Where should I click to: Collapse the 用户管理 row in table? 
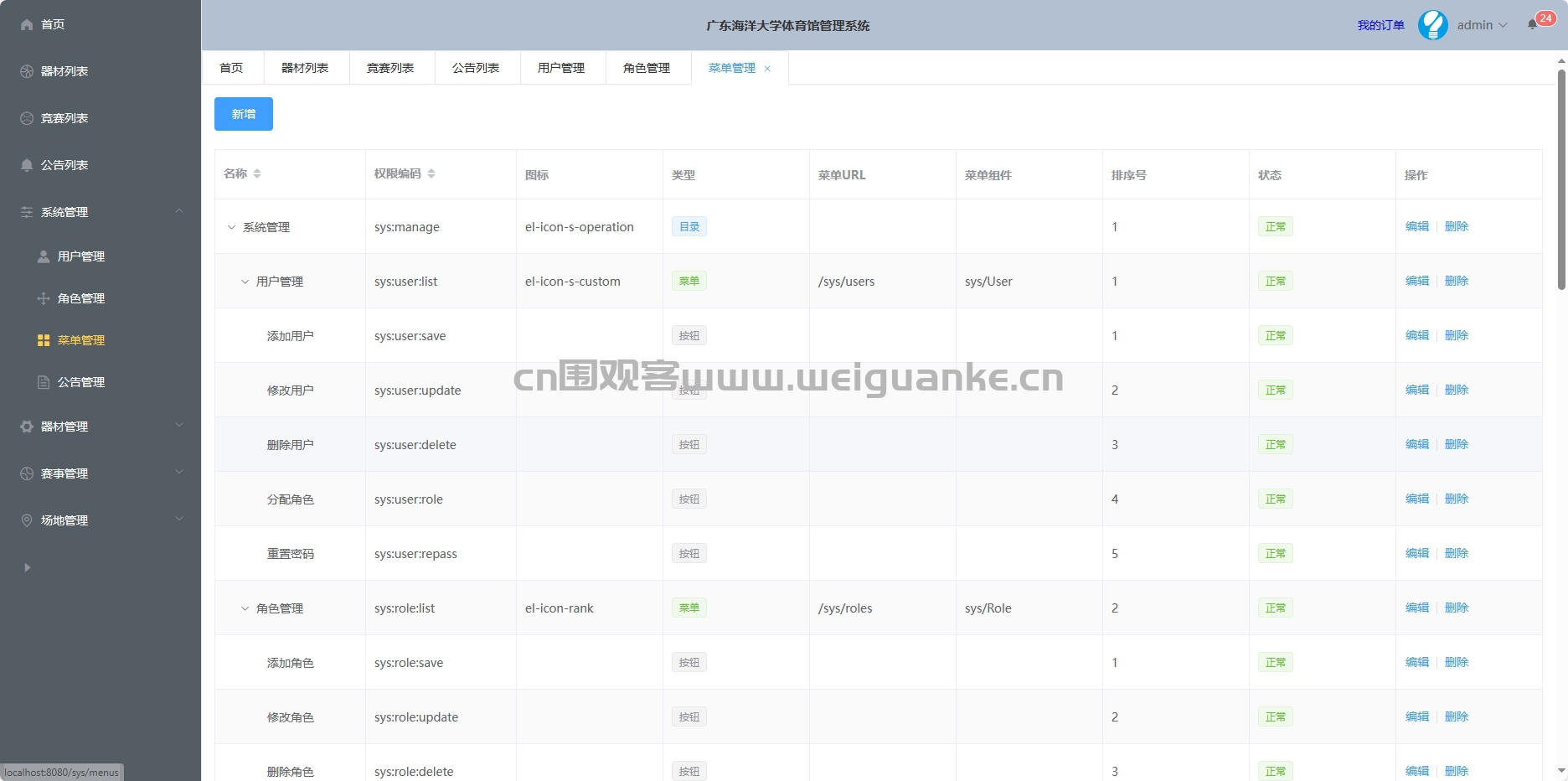tap(245, 282)
